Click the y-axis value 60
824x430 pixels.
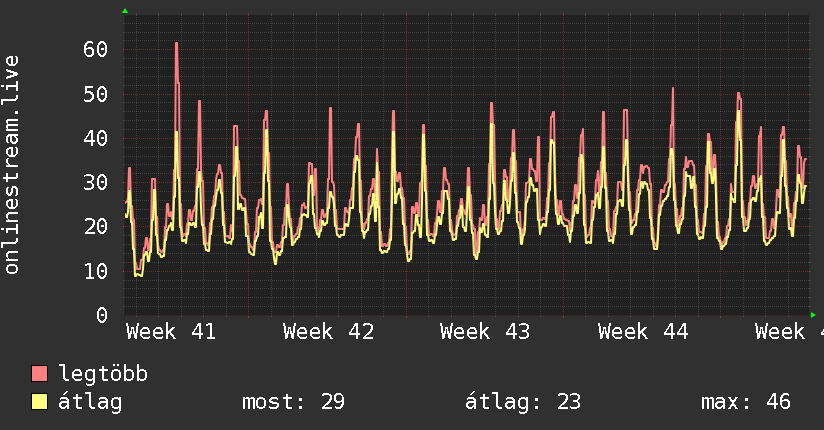click(96, 50)
